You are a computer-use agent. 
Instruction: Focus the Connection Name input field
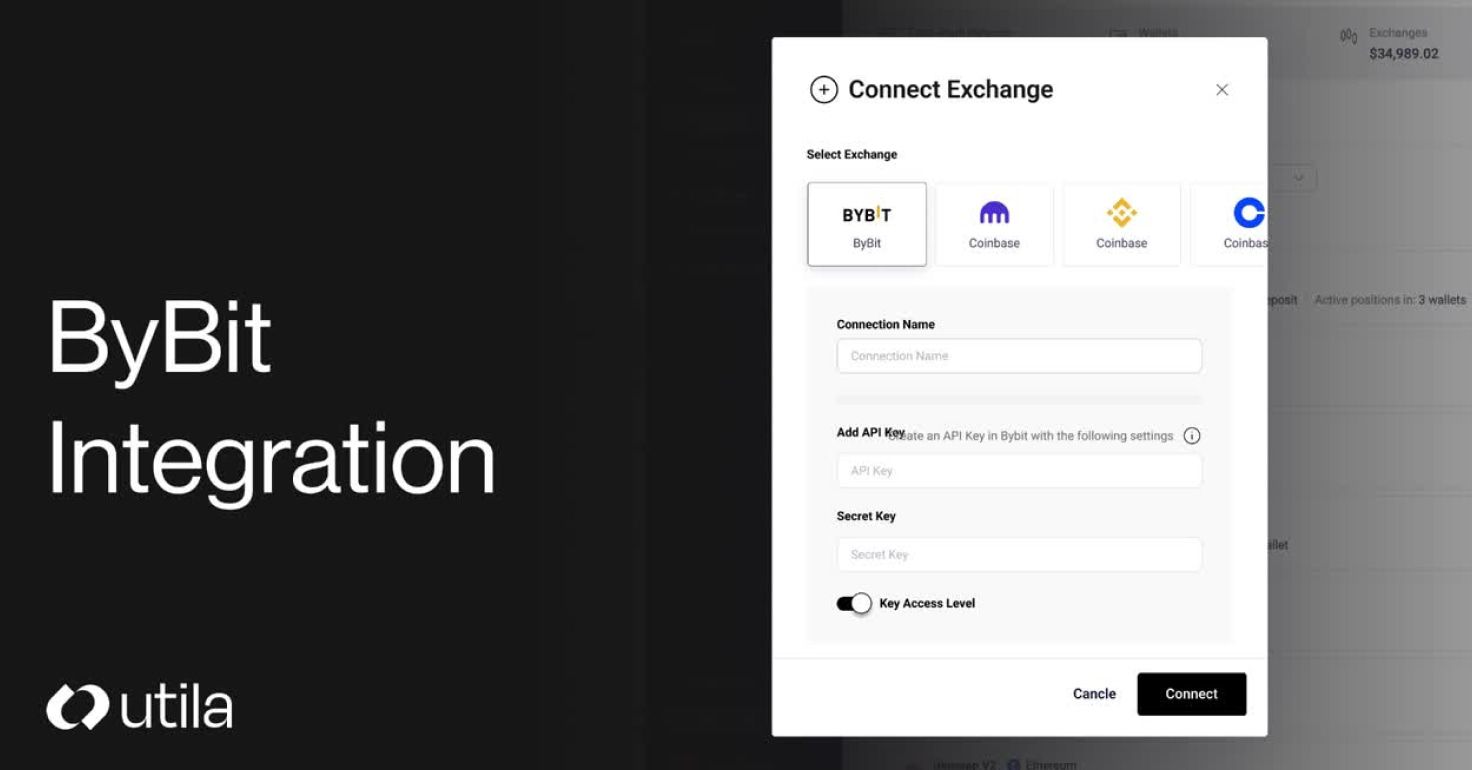pyautogui.click(x=1019, y=356)
